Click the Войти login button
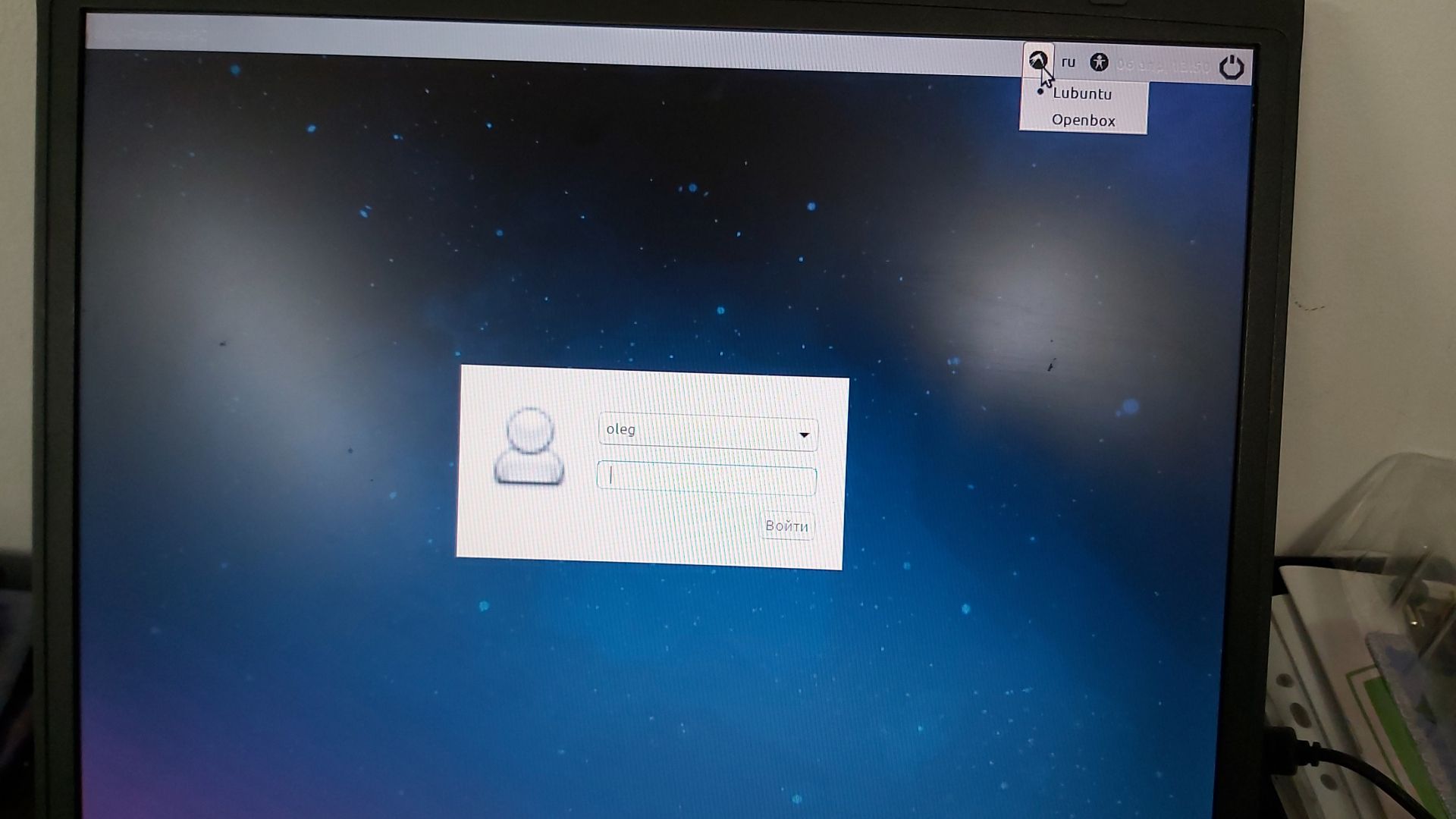Viewport: 1456px width, 819px height. (786, 526)
